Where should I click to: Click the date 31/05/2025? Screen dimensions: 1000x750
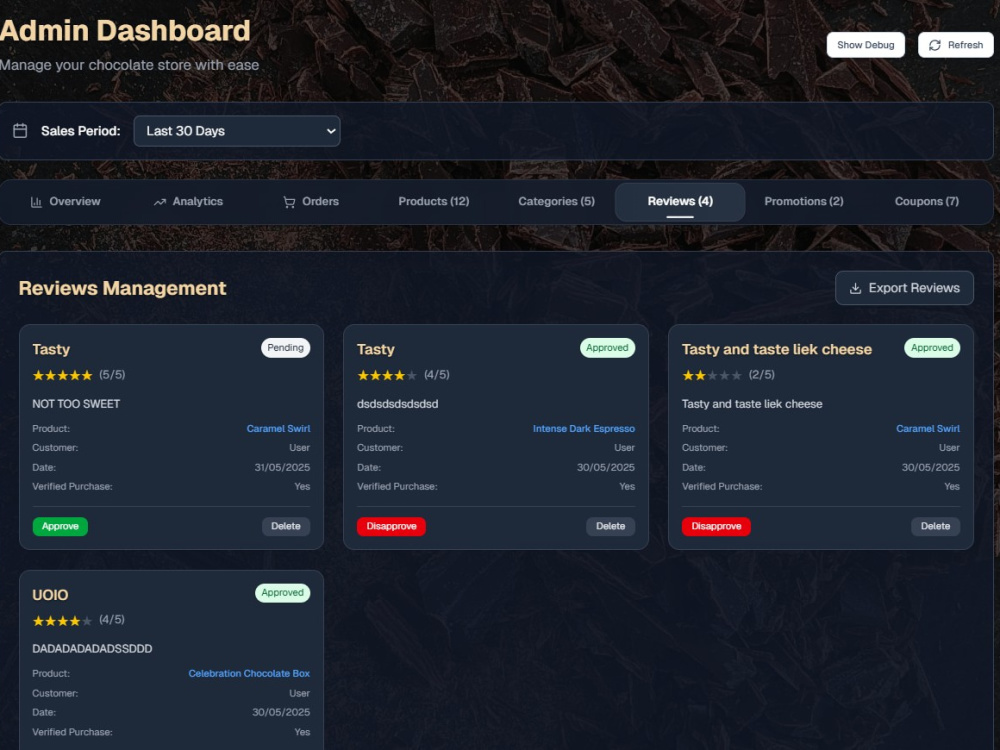pos(282,467)
